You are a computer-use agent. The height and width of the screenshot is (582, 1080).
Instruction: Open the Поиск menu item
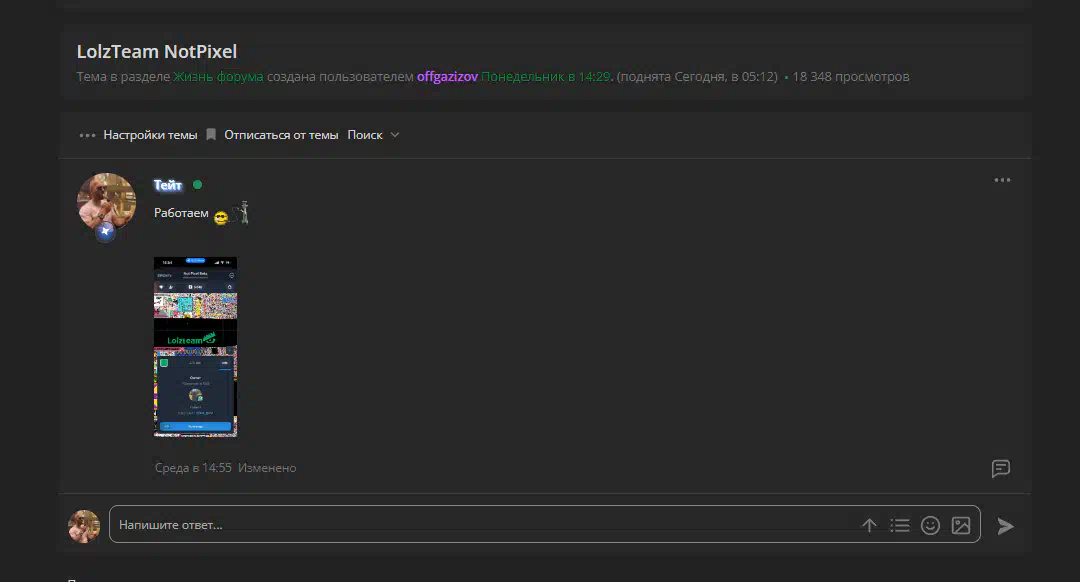364,135
